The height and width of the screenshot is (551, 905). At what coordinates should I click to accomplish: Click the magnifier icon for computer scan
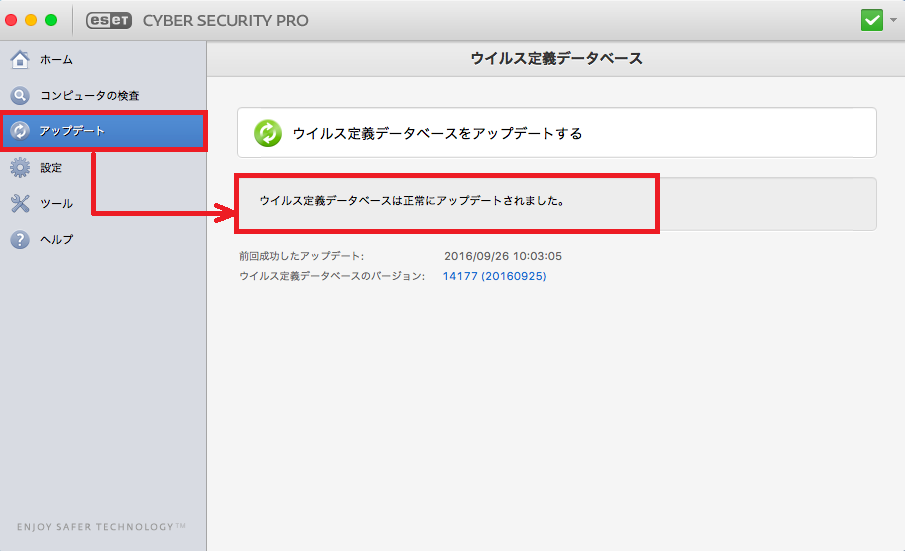(20, 95)
